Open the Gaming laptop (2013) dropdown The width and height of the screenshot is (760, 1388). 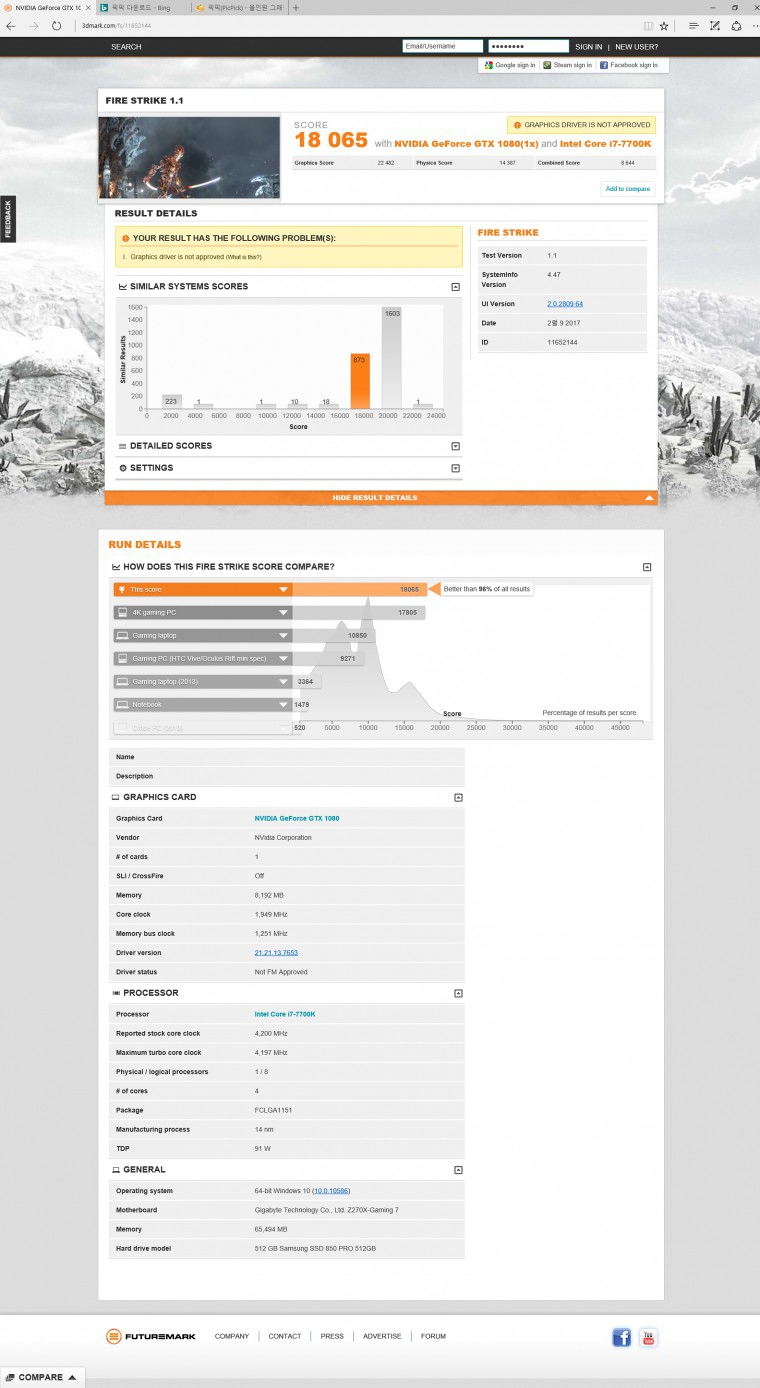(283, 682)
